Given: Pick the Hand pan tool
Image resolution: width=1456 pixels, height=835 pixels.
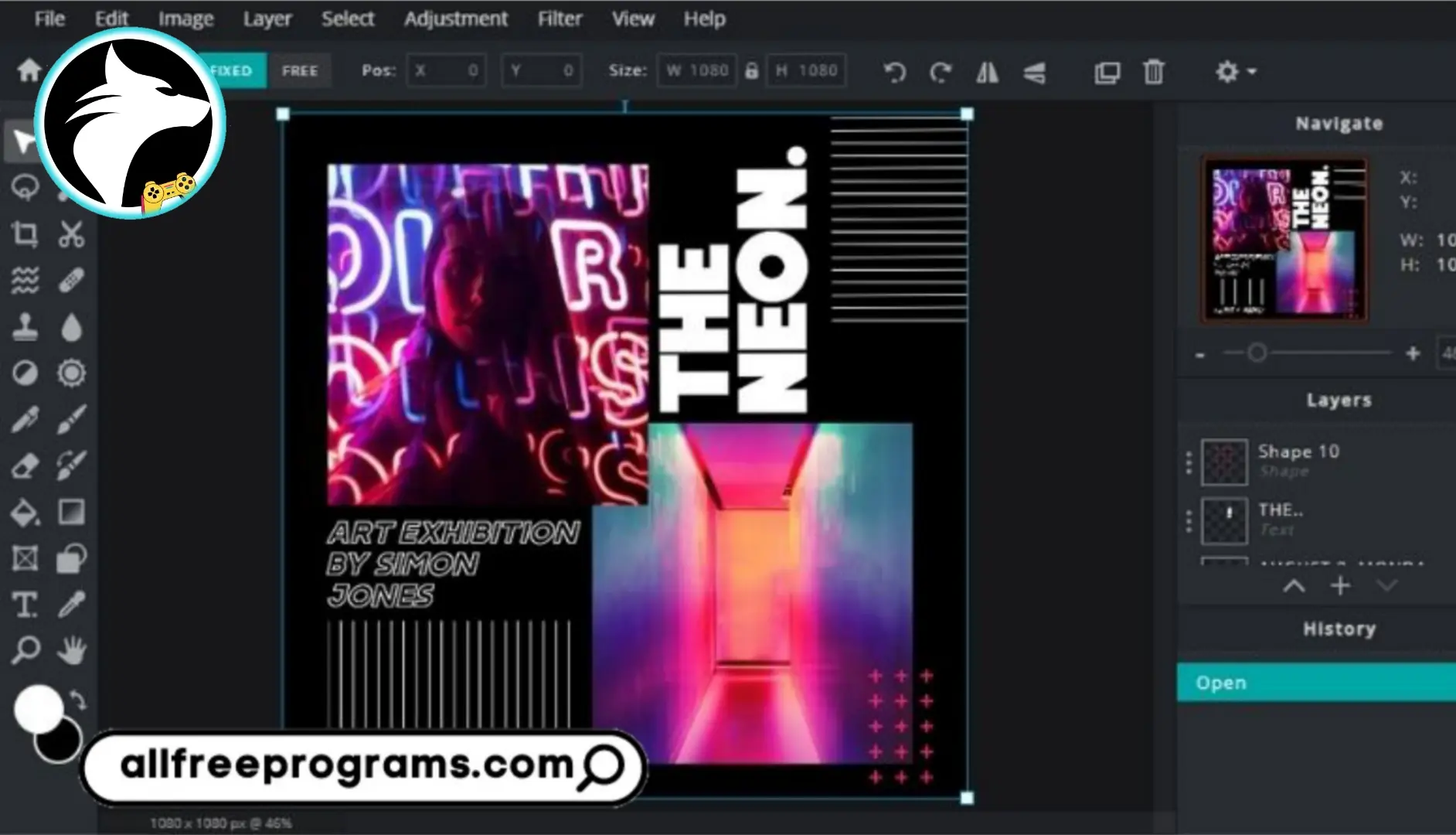Looking at the screenshot, I should 71,650.
